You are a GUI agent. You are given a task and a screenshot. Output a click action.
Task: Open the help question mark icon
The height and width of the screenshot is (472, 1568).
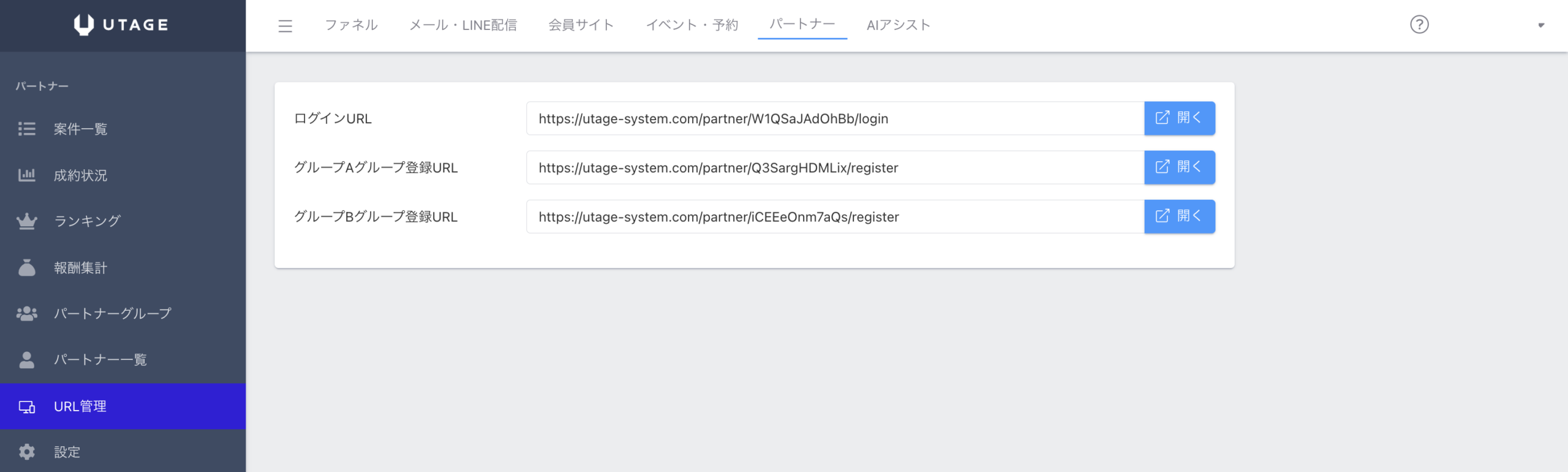1419,25
